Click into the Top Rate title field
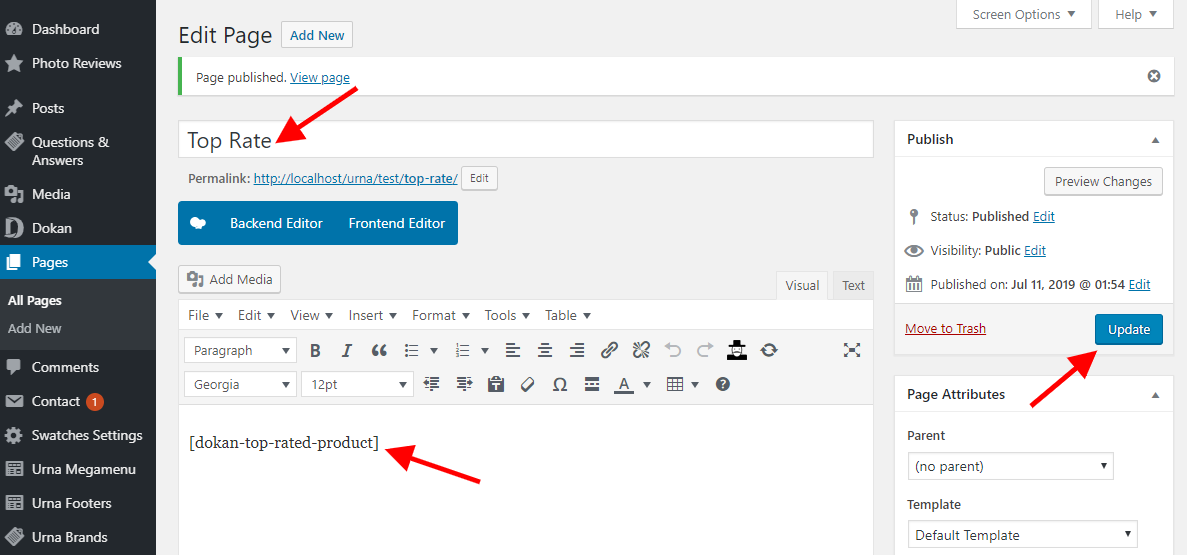 [x=526, y=139]
